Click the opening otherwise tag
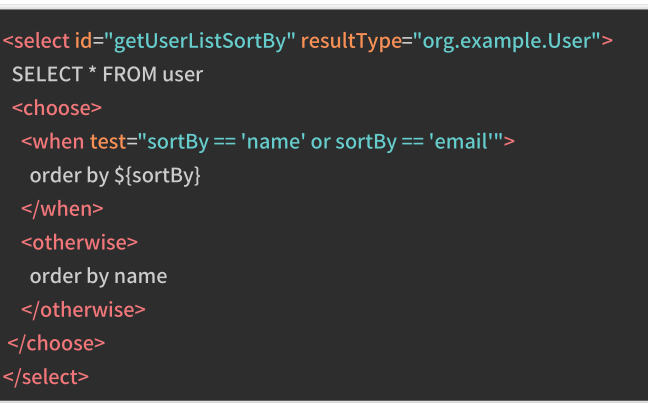Screen dimensions: 648x410 coord(79,242)
